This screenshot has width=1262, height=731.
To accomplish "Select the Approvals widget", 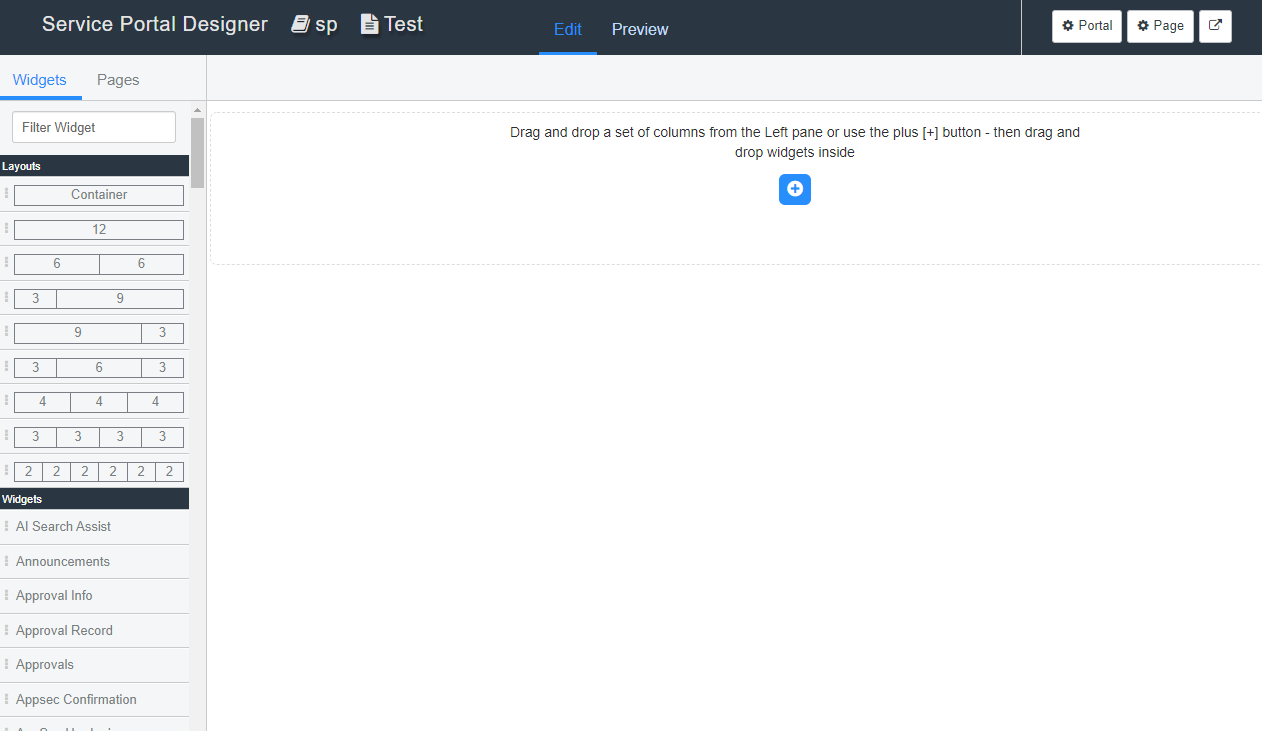I will tap(44, 664).
